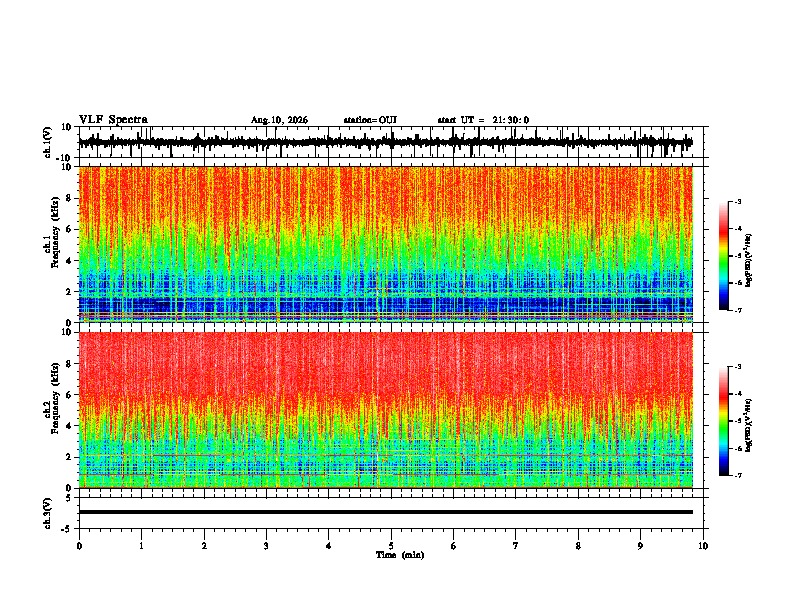Click the "VLF Spectra" plot title

pyautogui.click(x=113, y=120)
